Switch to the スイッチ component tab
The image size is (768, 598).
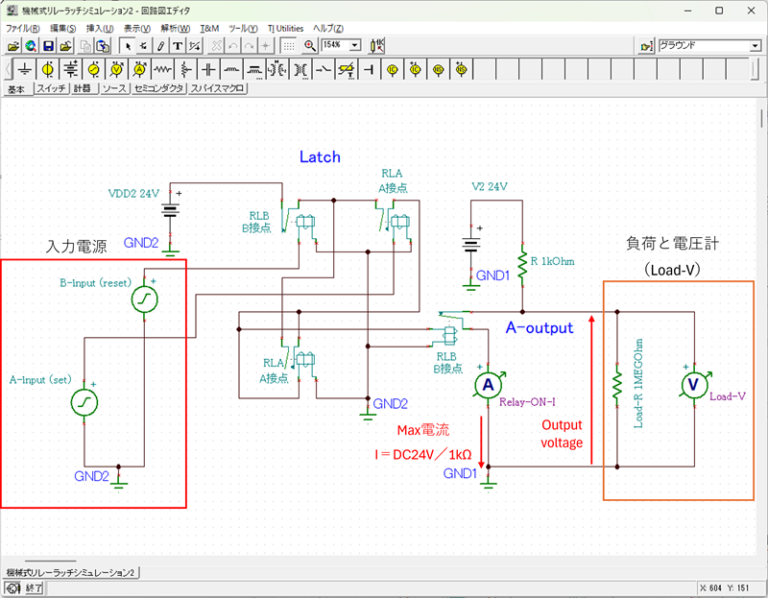pos(51,89)
